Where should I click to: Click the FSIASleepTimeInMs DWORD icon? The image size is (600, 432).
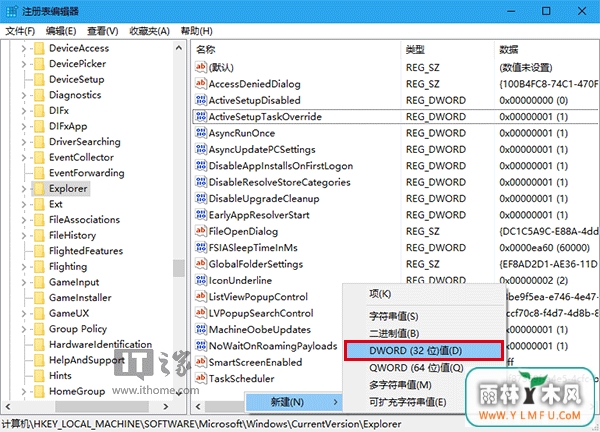(201, 248)
